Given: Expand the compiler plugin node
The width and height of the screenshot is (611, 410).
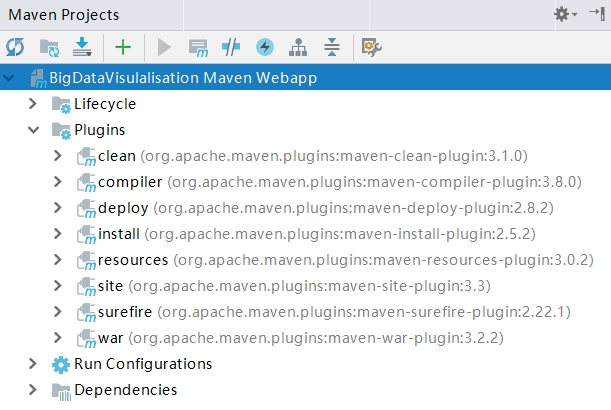Looking at the screenshot, I should [x=58, y=182].
